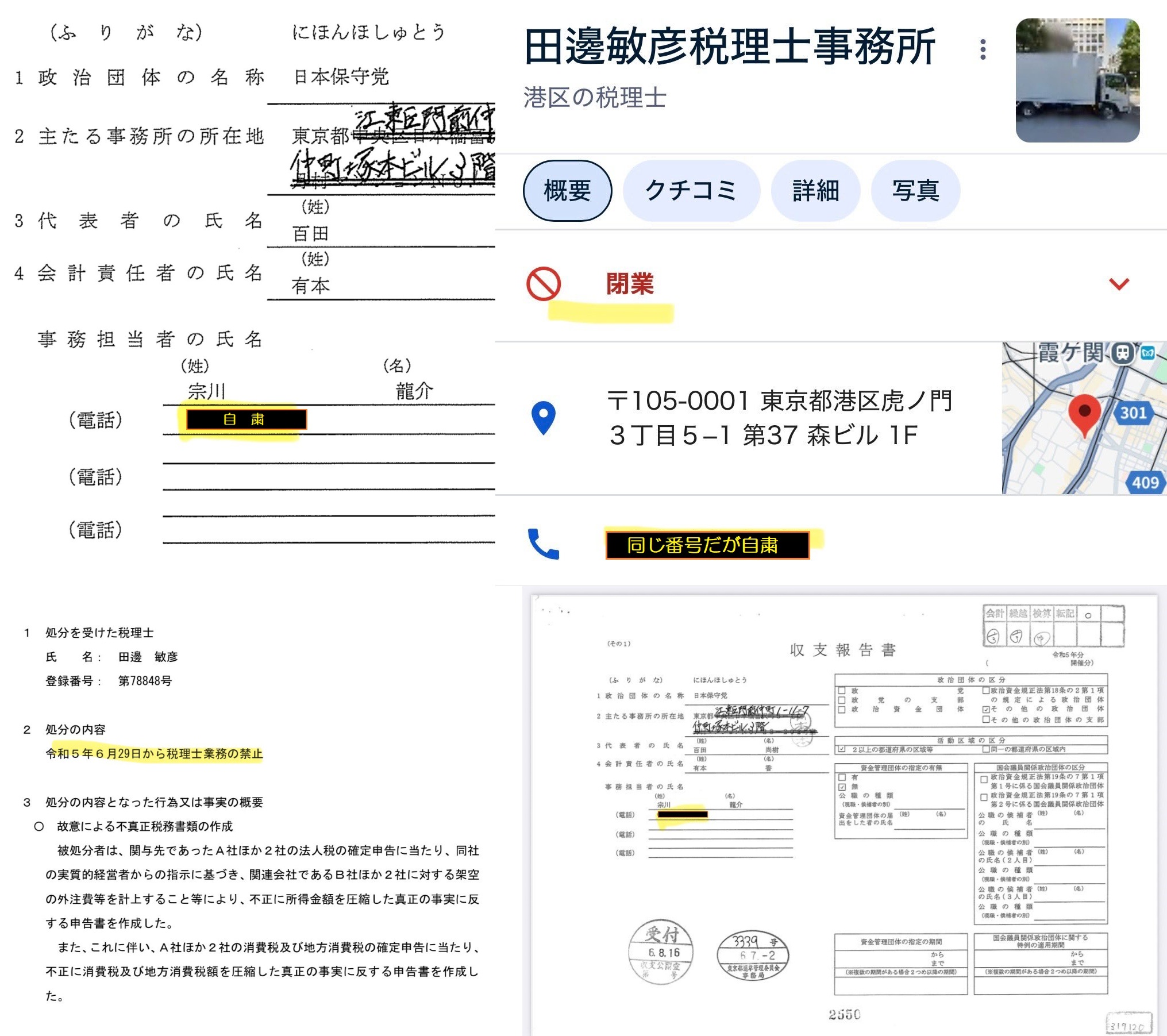Screen dimensions: 1167x1036
Task: Click registration number 第78848号
Action: (145, 680)
